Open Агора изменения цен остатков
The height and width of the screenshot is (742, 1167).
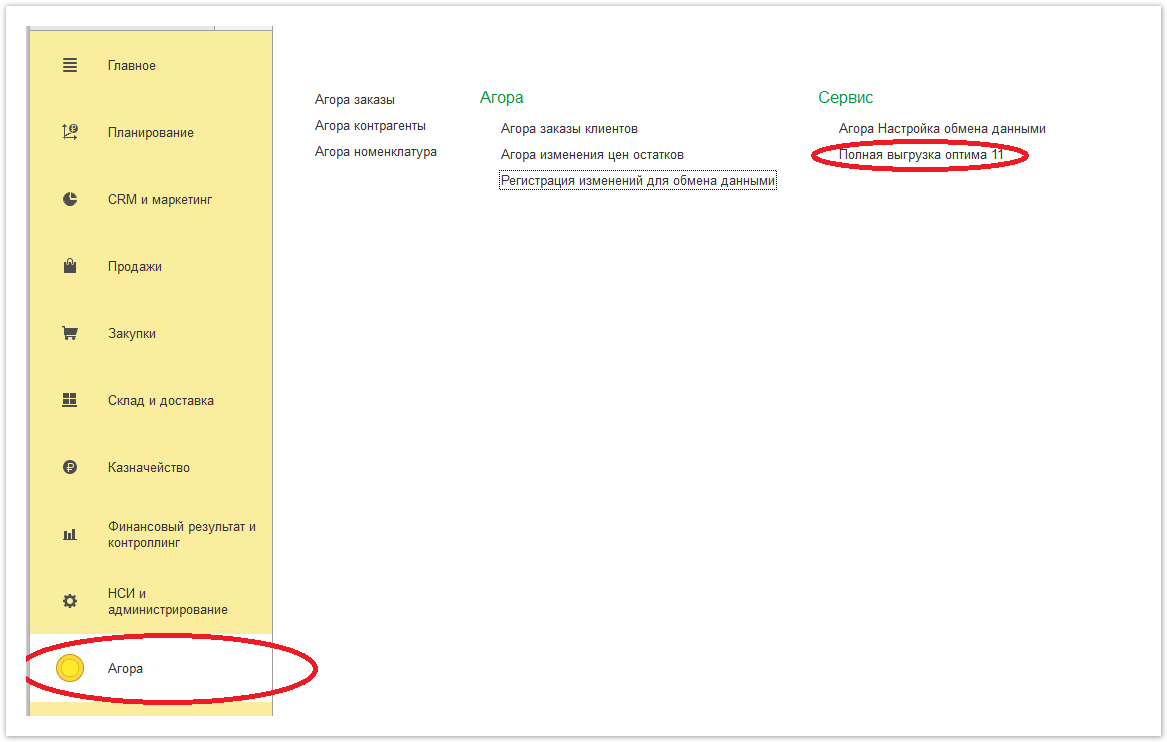click(592, 155)
